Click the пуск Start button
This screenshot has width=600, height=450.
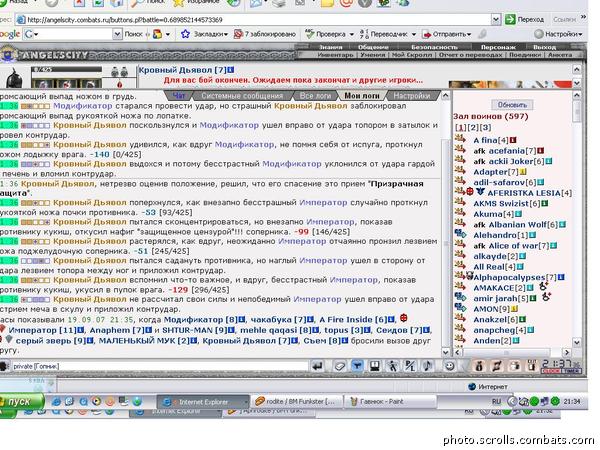pyautogui.click(x=21, y=402)
